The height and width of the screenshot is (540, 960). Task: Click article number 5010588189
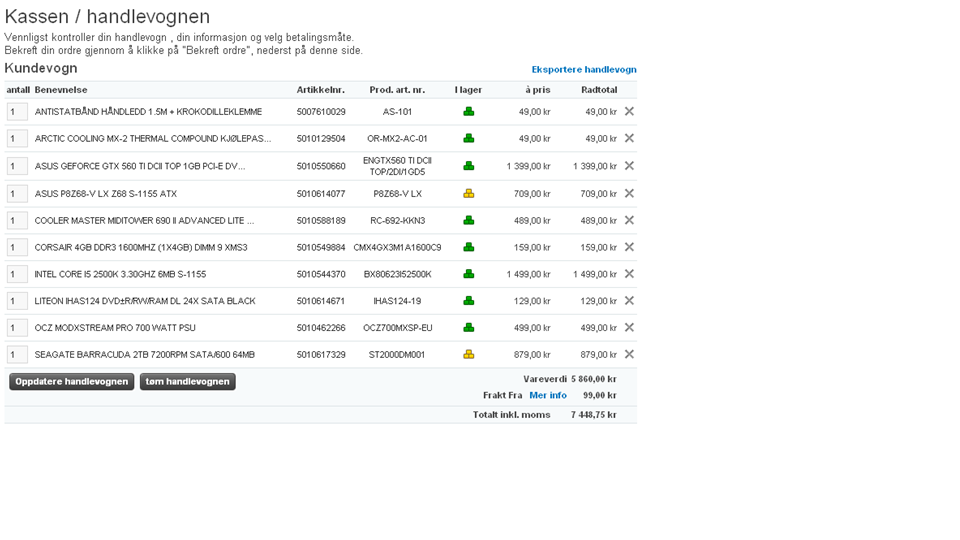(x=321, y=220)
